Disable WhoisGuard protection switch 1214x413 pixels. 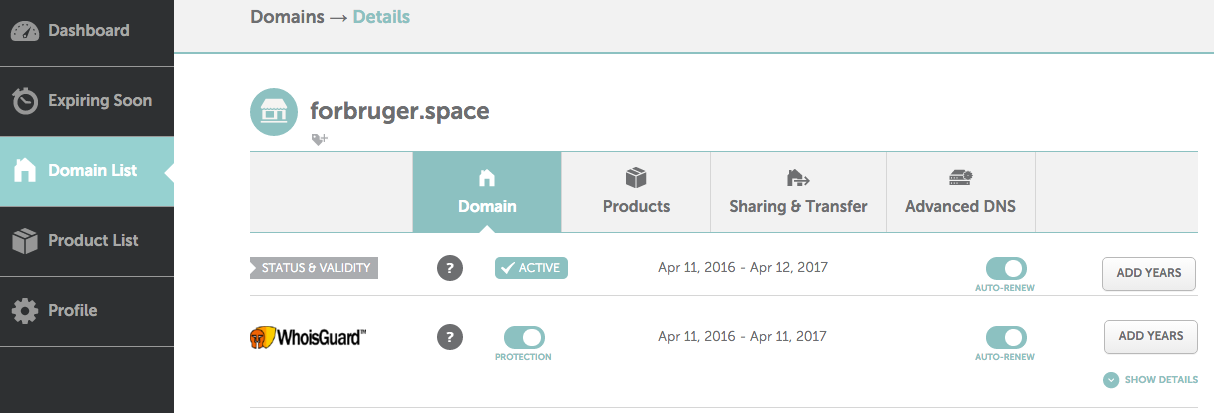point(524,337)
